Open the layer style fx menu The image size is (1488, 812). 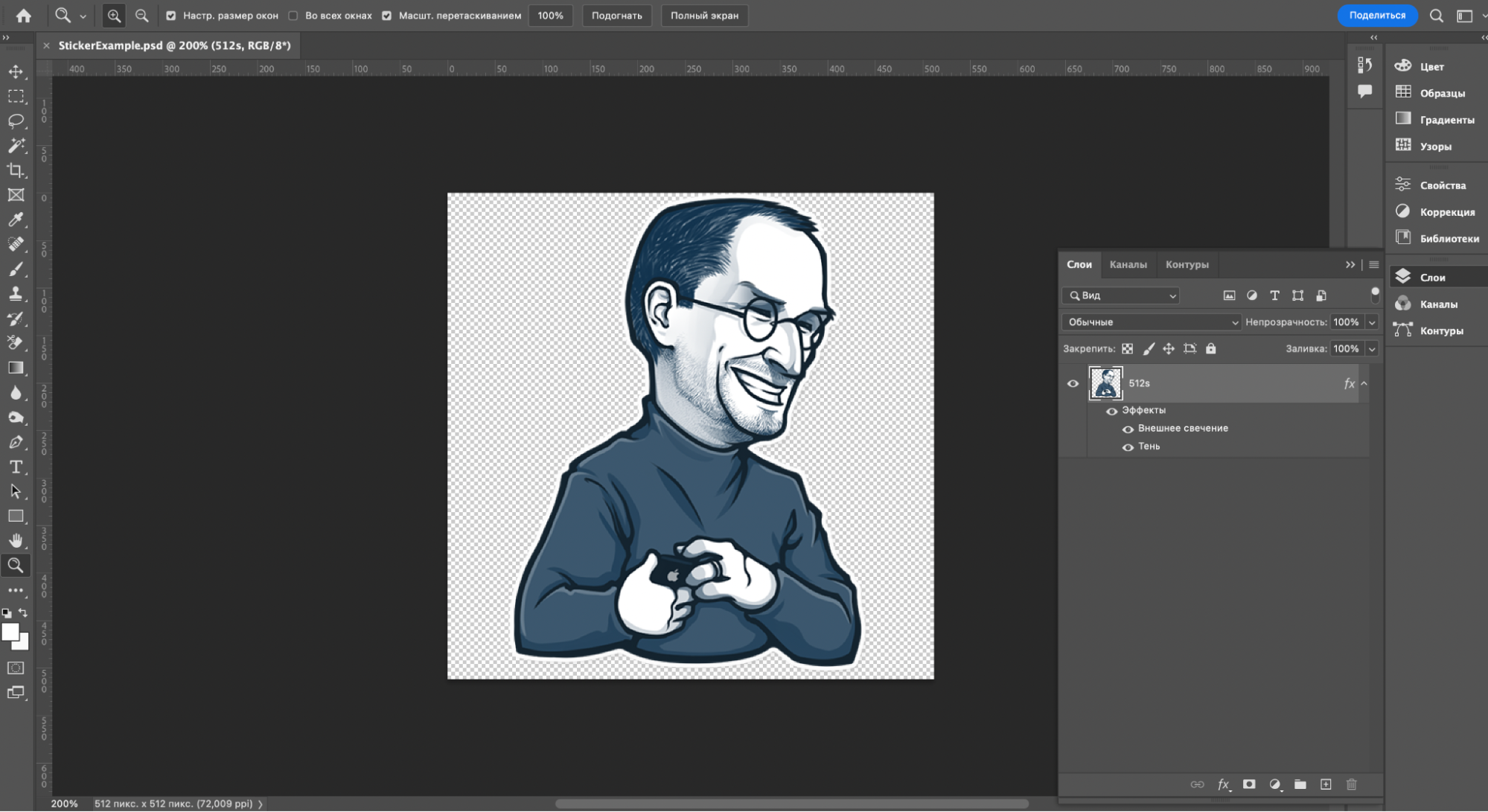pyautogui.click(x=1223, y=784)
